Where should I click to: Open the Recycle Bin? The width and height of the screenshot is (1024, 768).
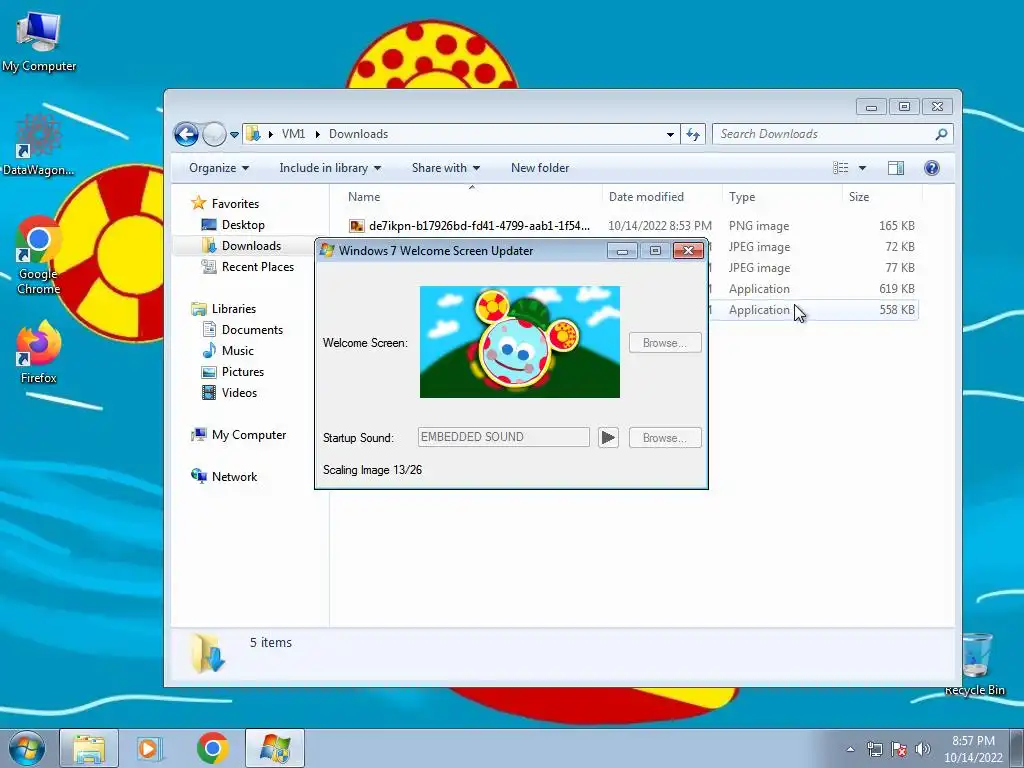click(x=974, y=664)
